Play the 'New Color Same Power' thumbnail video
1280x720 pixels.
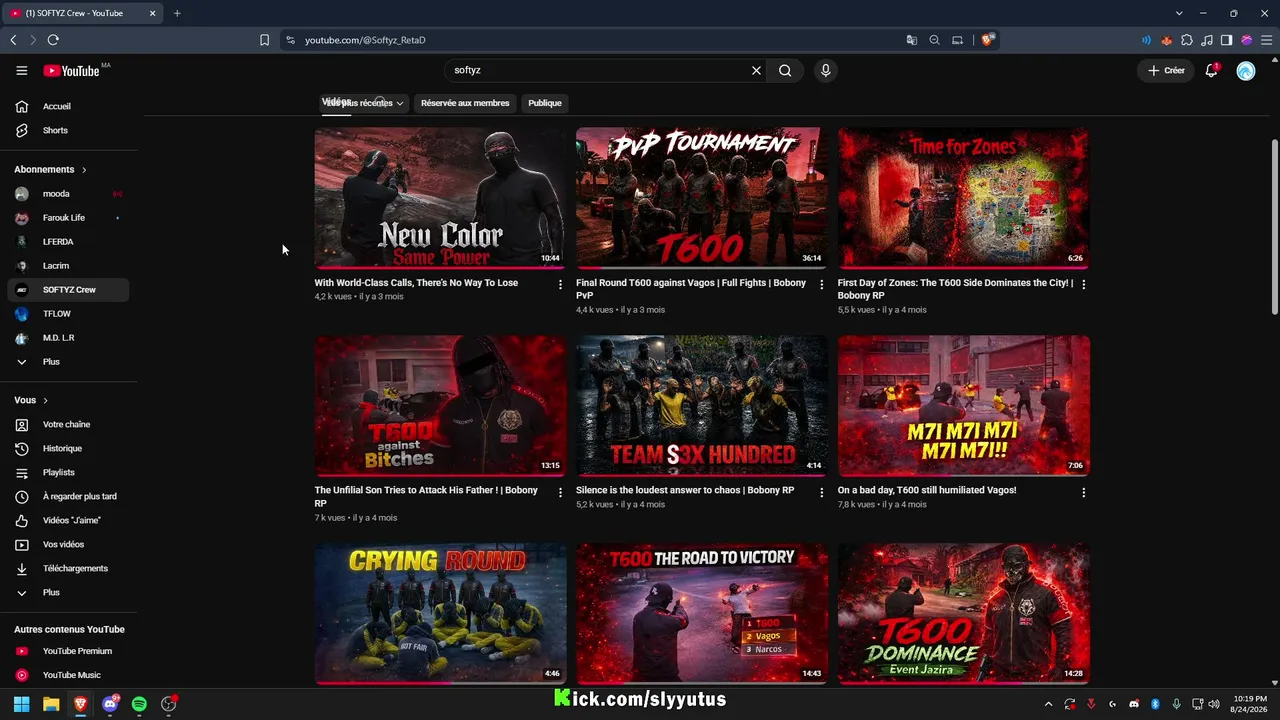[440, 198]
